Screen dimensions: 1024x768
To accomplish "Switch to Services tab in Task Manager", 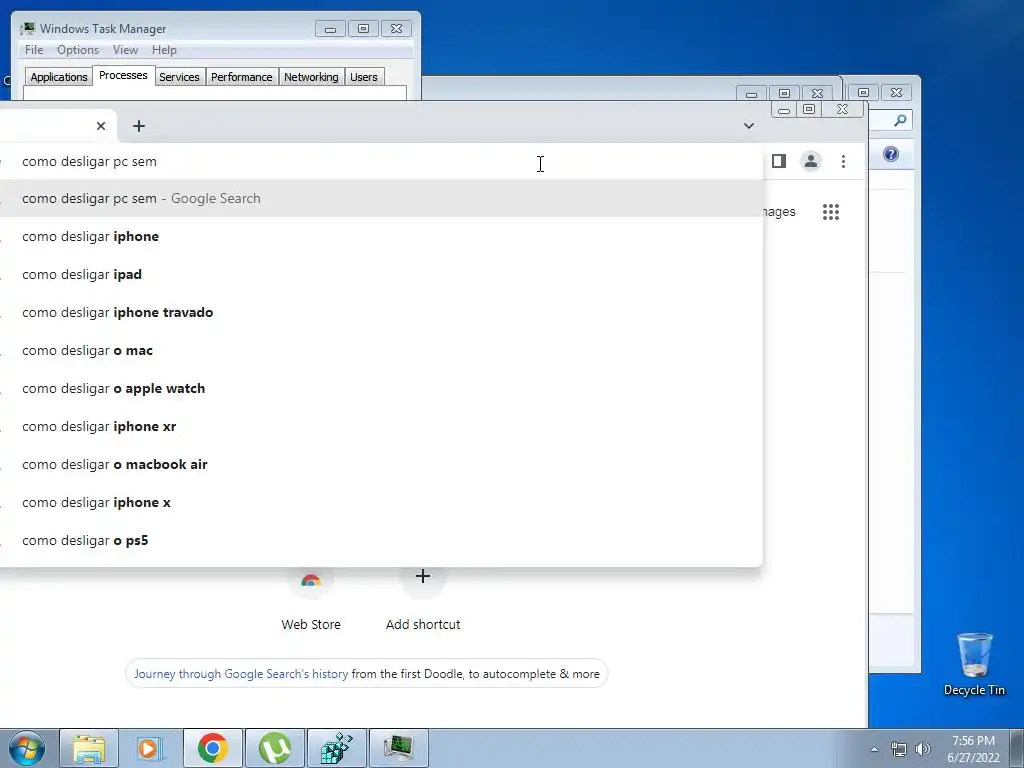I will 180,77.
